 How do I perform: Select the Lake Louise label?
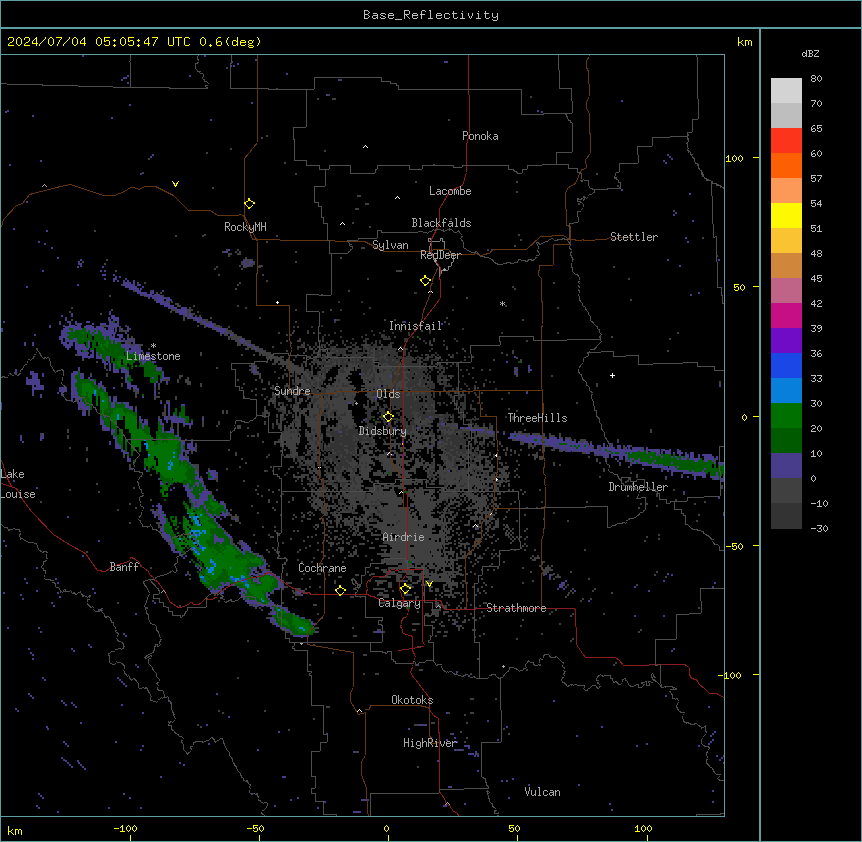tap(18, 484)
